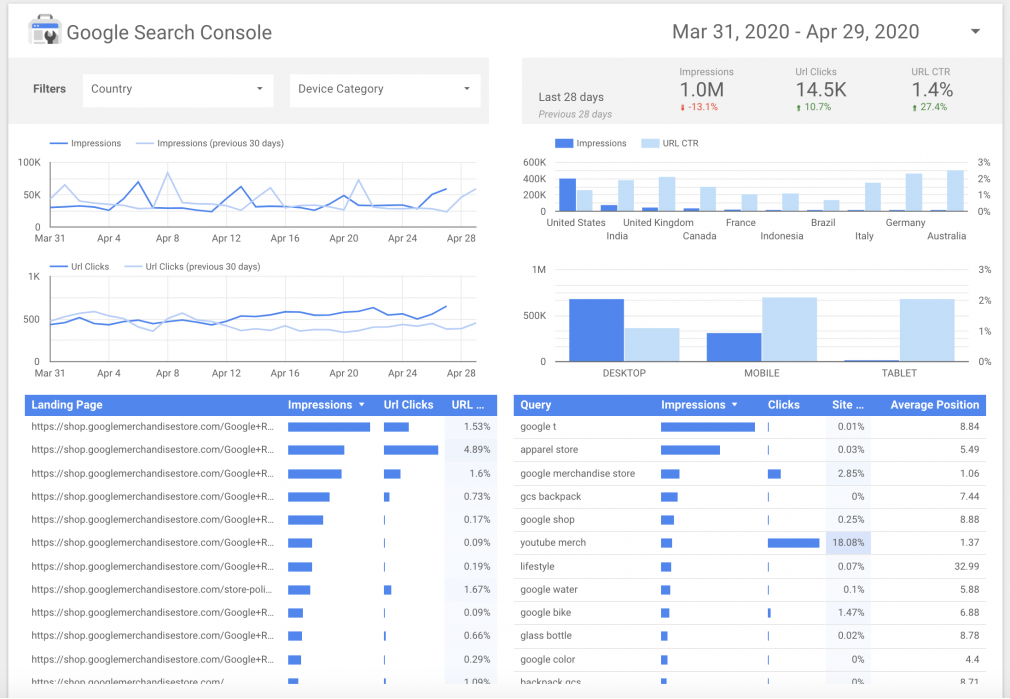Viewport: 1010px width, 699px height.
Task: Click the Landing Page column header
Action: [x=67, y=405]
